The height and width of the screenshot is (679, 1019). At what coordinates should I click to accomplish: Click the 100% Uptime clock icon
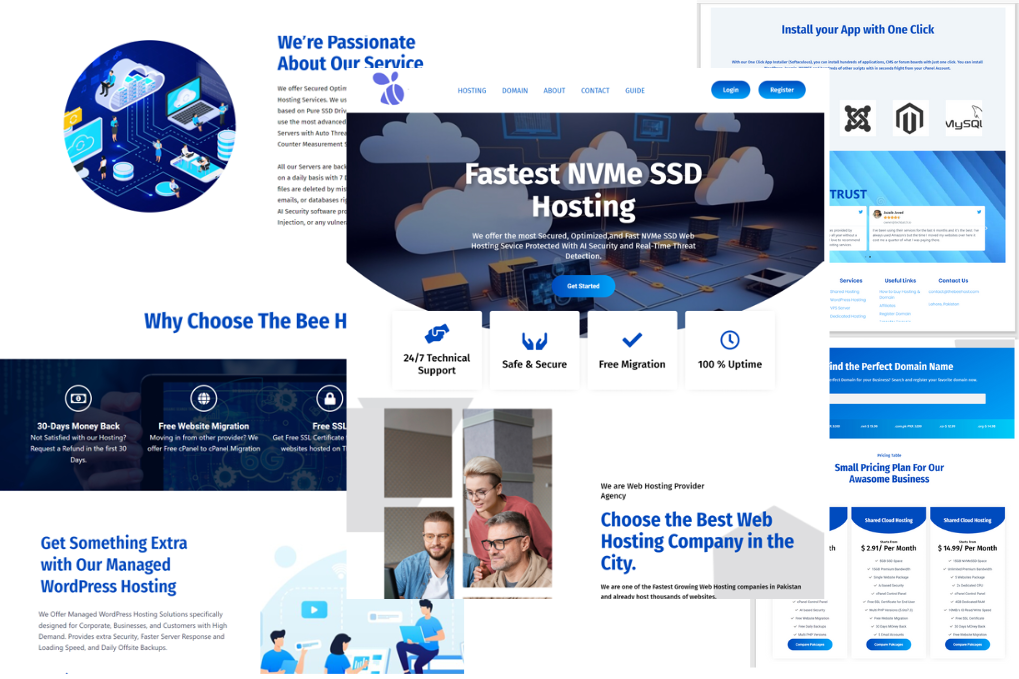pyautogui.click(x=730, y=340)
